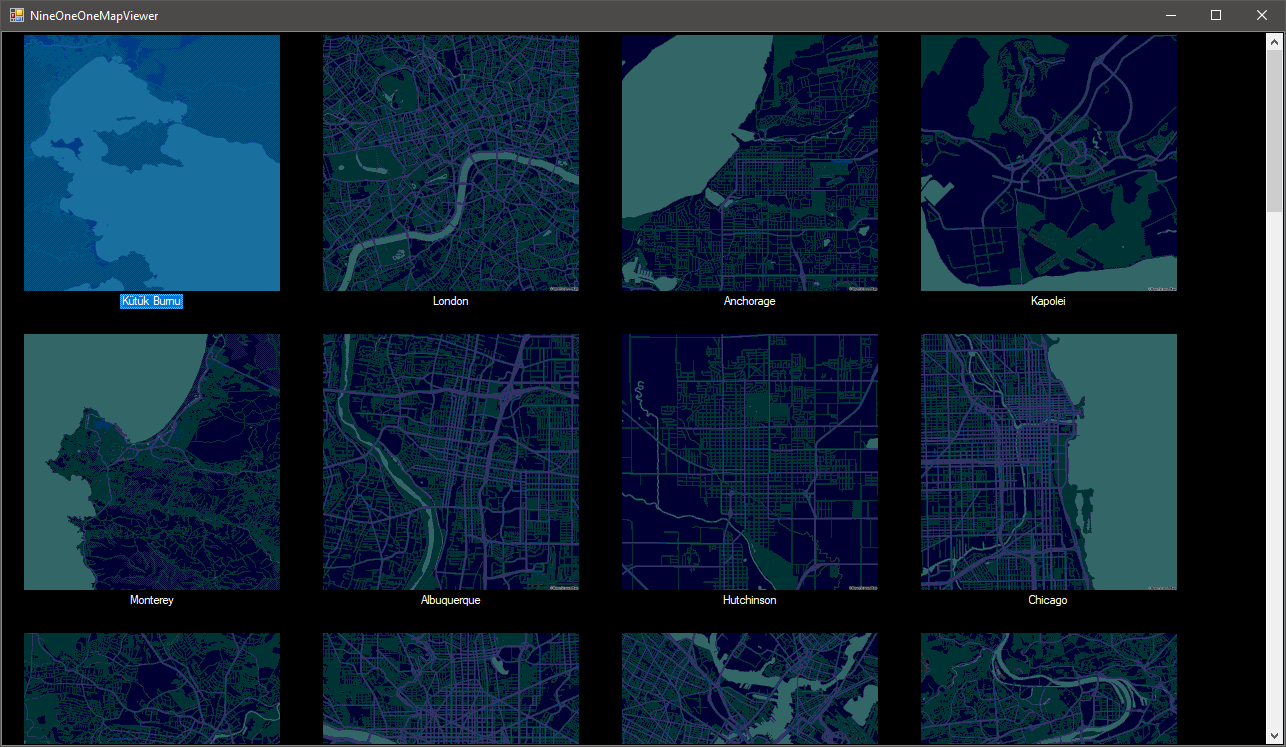Click the Hutchinson label text
1286x747 pixels.
(x=750, y=600)
